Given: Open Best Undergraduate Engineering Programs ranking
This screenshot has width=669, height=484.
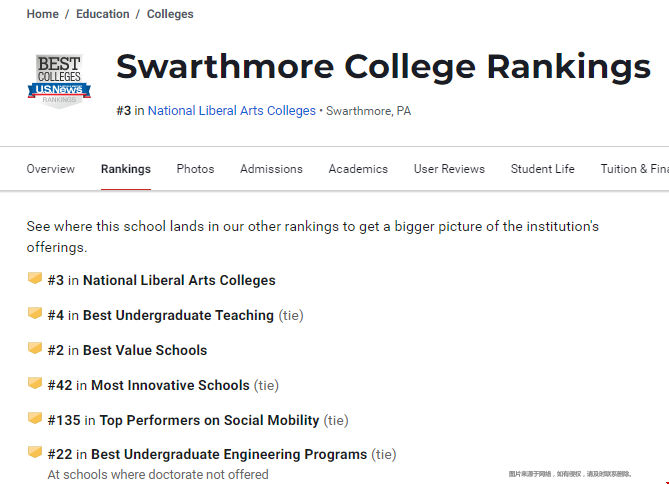Looking at the screenshot, I should 229,454.
